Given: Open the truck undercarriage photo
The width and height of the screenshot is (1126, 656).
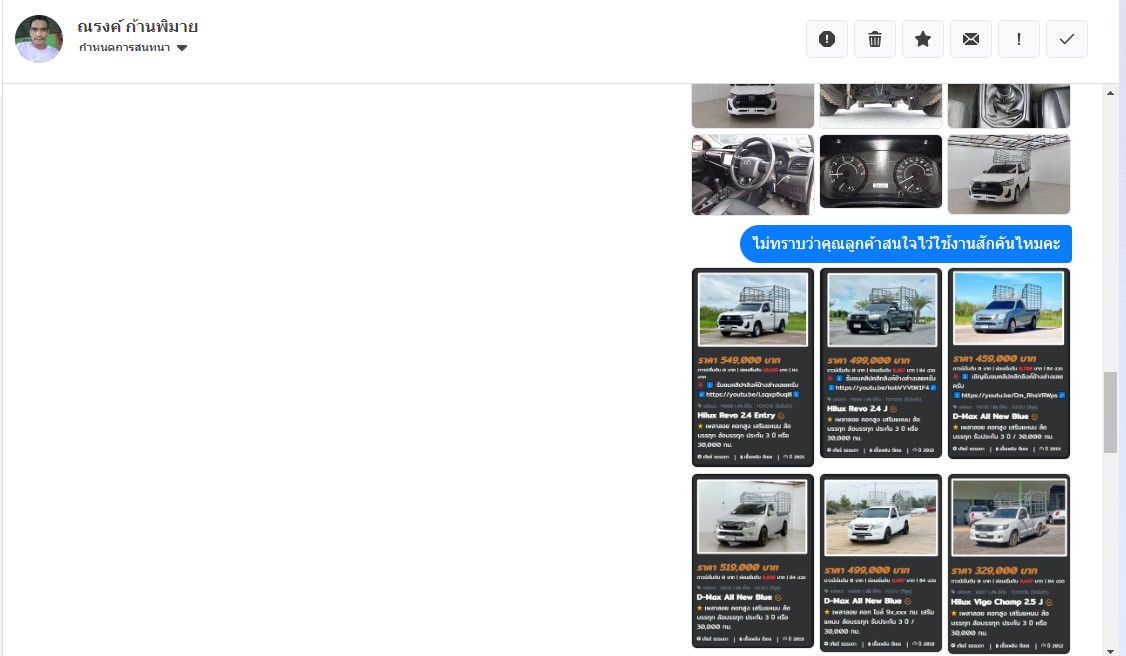Looking at the screenshot, I should (x=880, y=106).
